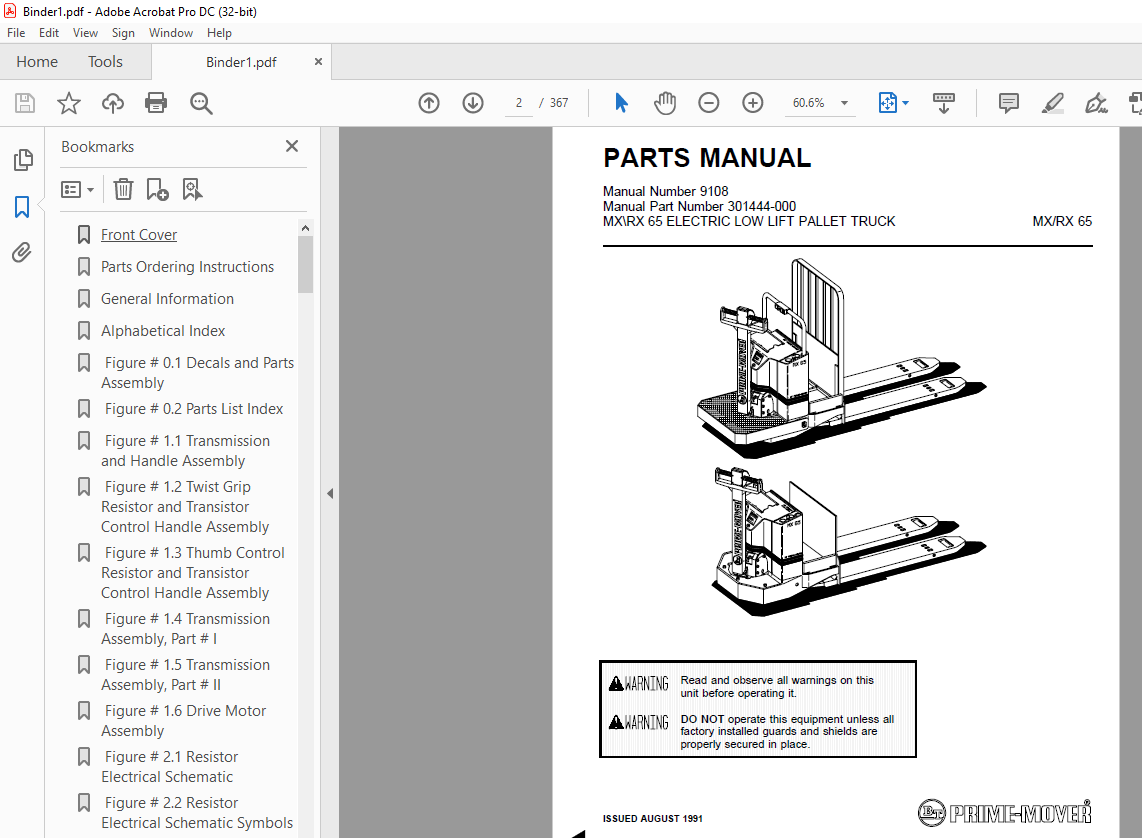Choose the selection arrow tool
Image resolution: width=1142 pixels, height=838 pixels.
pyautogui.click(x=621, y=103)
